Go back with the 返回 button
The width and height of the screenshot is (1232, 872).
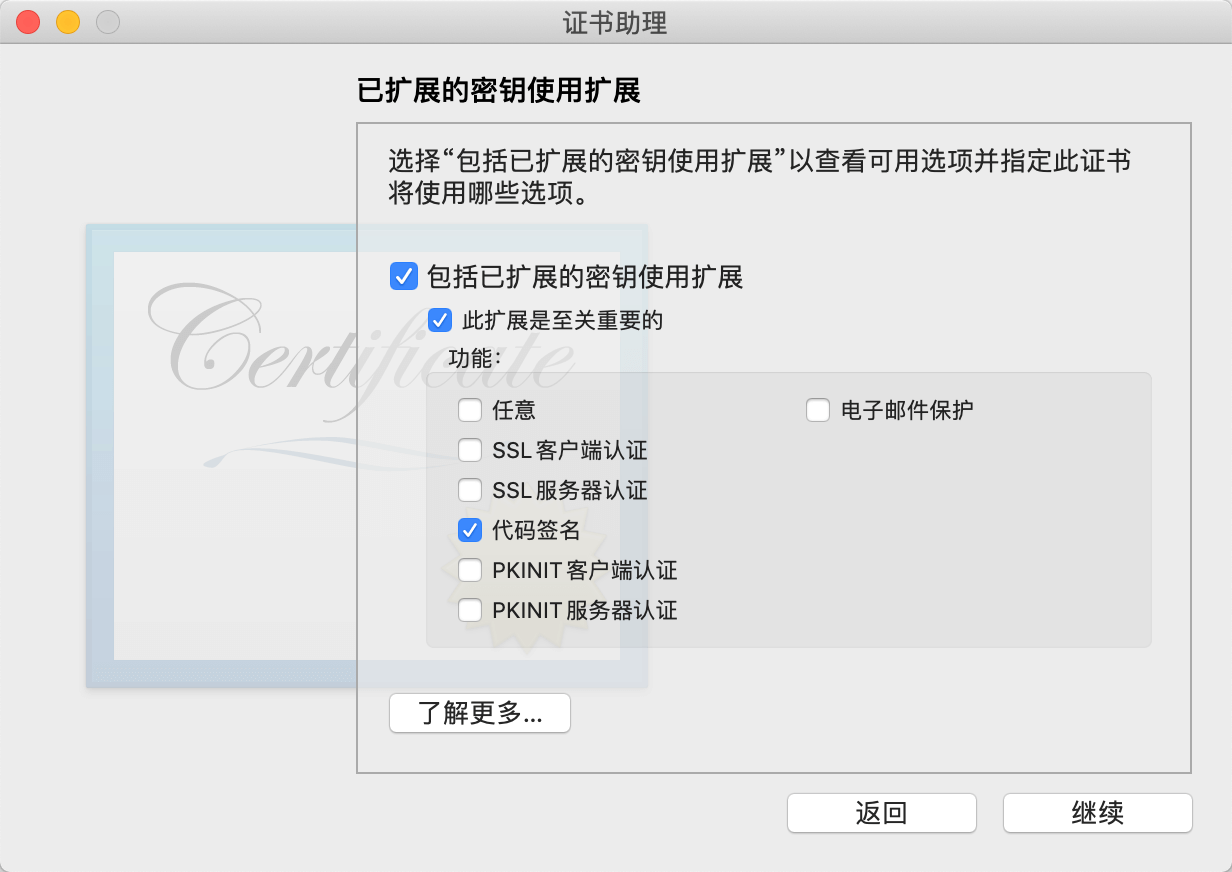(882, 813)
